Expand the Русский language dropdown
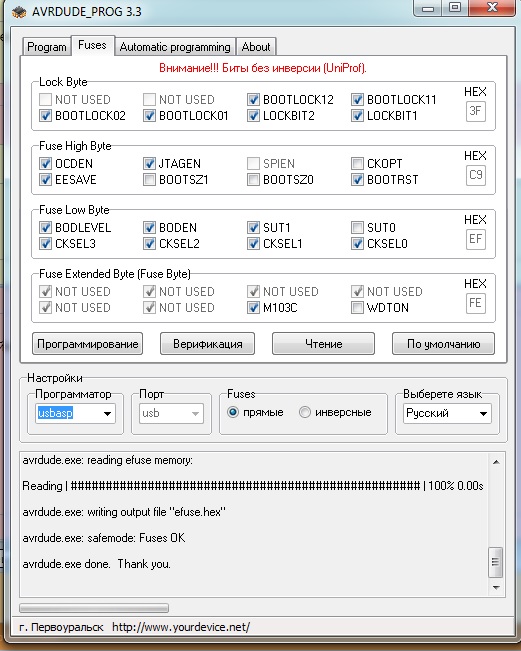 [x=447, y=414]
